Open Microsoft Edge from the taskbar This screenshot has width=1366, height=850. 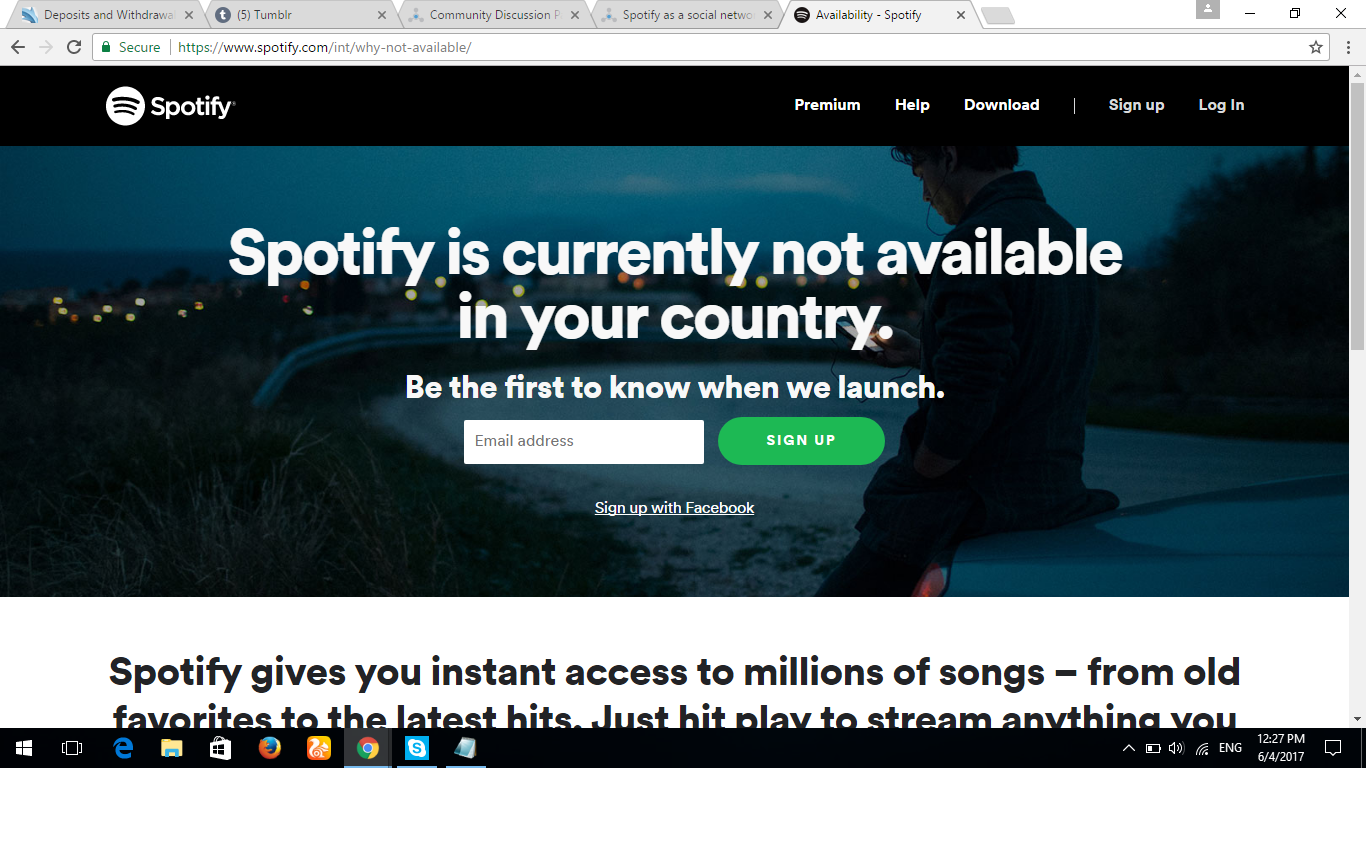[124, 748]
